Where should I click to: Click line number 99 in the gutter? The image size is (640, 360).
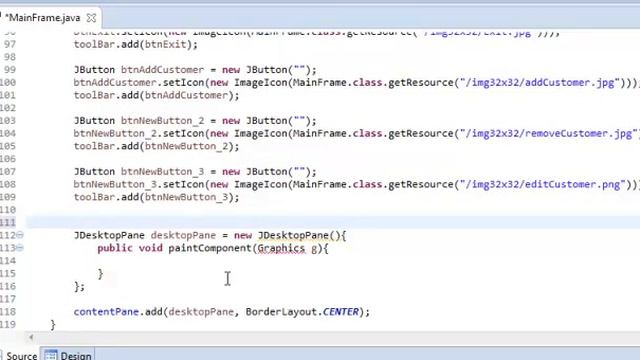[x=10, y=70]
